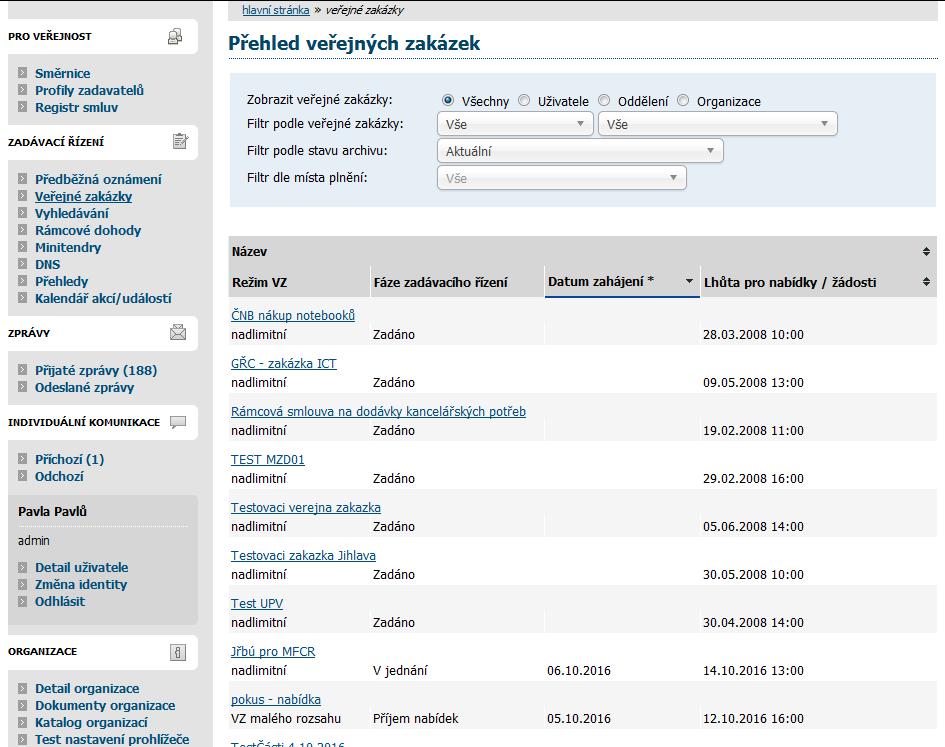The image size is (945, 747).
Task: Open the GŘC - zakázka ICT contract
Action: [284, 364]
